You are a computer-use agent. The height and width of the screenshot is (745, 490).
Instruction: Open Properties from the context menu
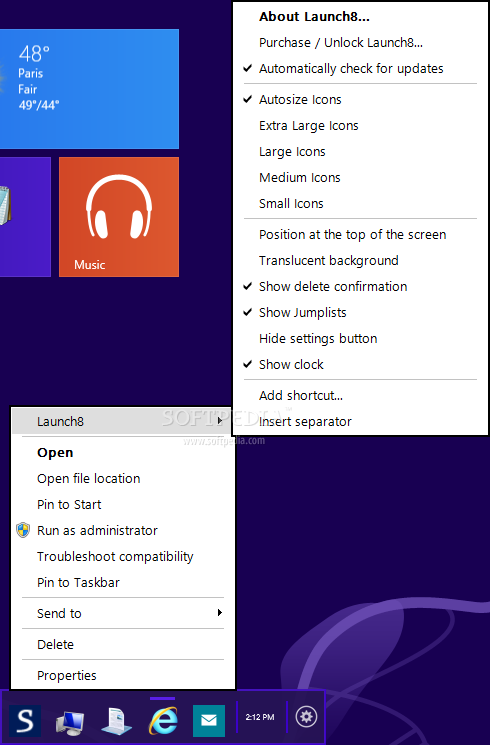123,676
